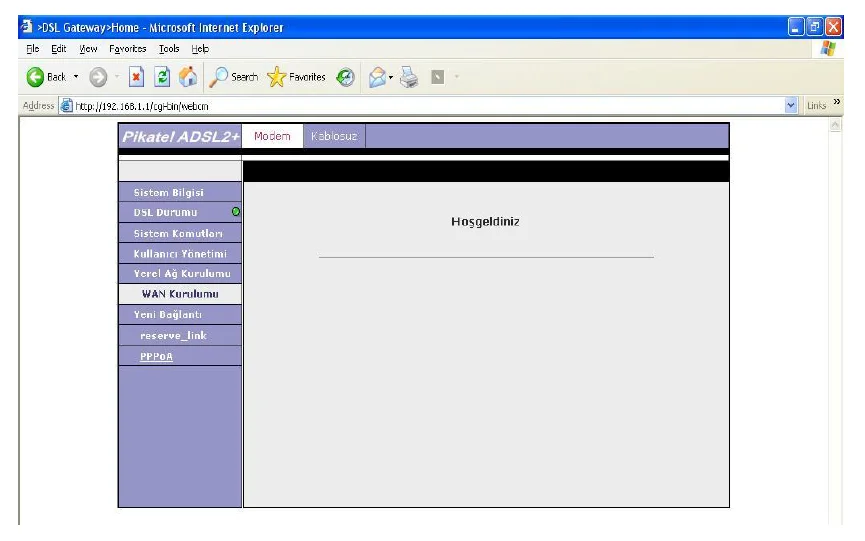This screenshot has width=865, height=541.
Task: Expand the Links toolbar chevron
Action: tap(838, 105)
